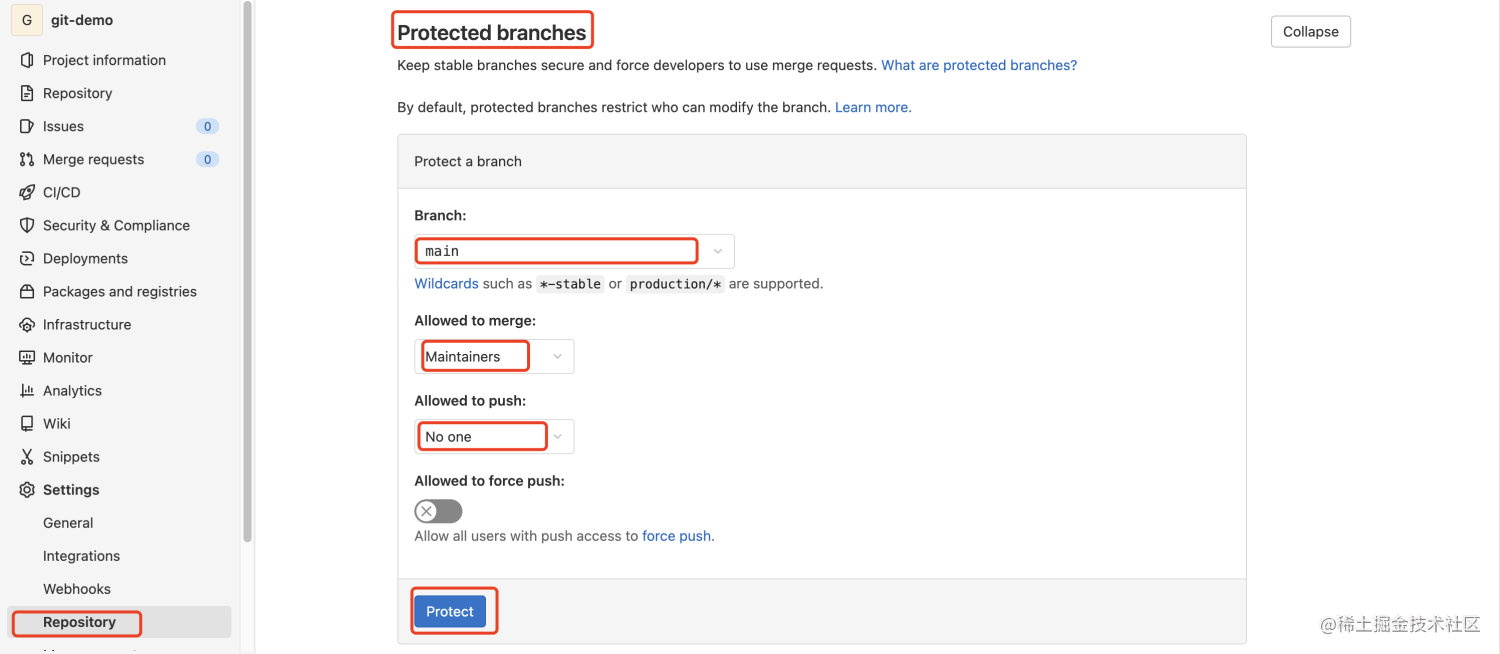Expand the Allowed to merge dropdown
Image resolution: width=1500 pixels, height=654 pixels.
[x=494, y=357]
